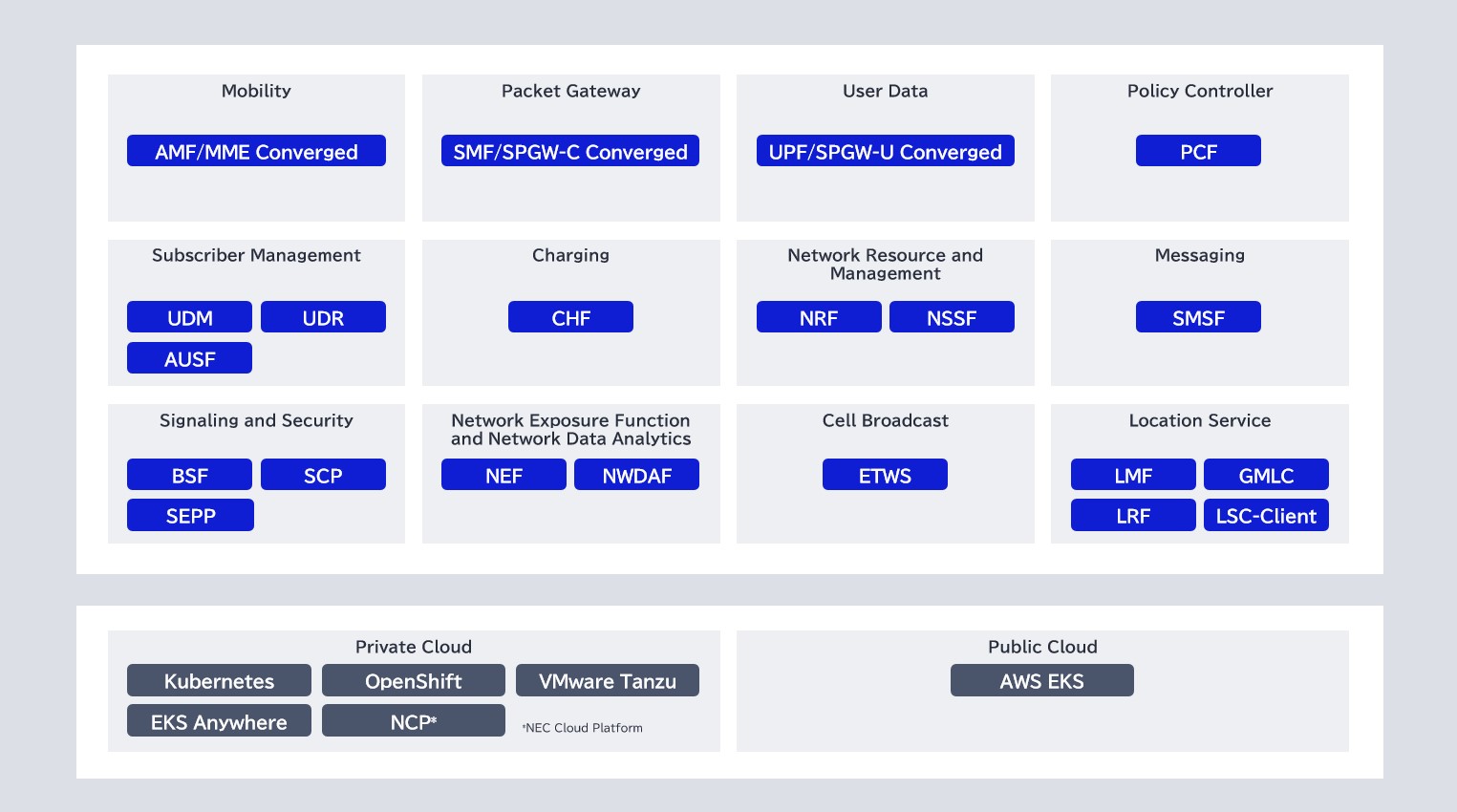Select the SMSF messaging button
Image resolution: width=1457 pixels, height=812 pixels.
1198,317
